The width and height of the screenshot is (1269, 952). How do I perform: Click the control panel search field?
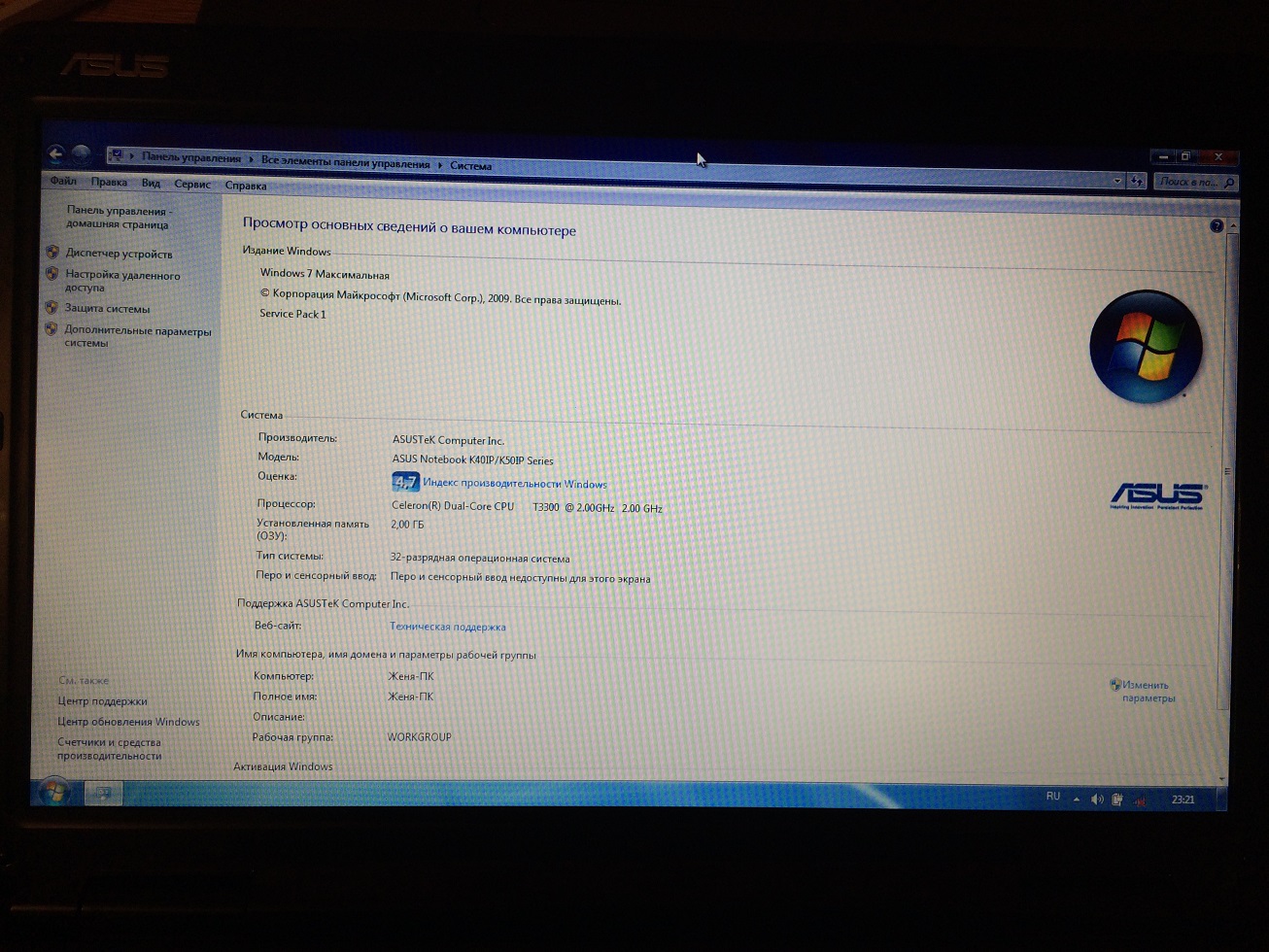tap(1189, 182)
